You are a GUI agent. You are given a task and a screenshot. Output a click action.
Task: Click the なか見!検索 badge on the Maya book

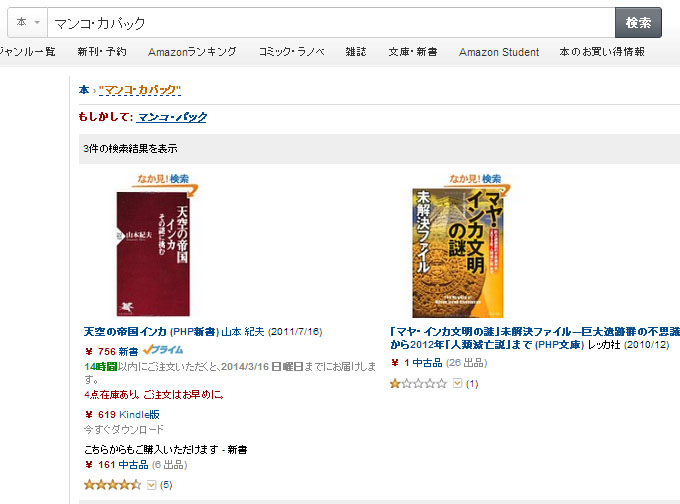476,181
